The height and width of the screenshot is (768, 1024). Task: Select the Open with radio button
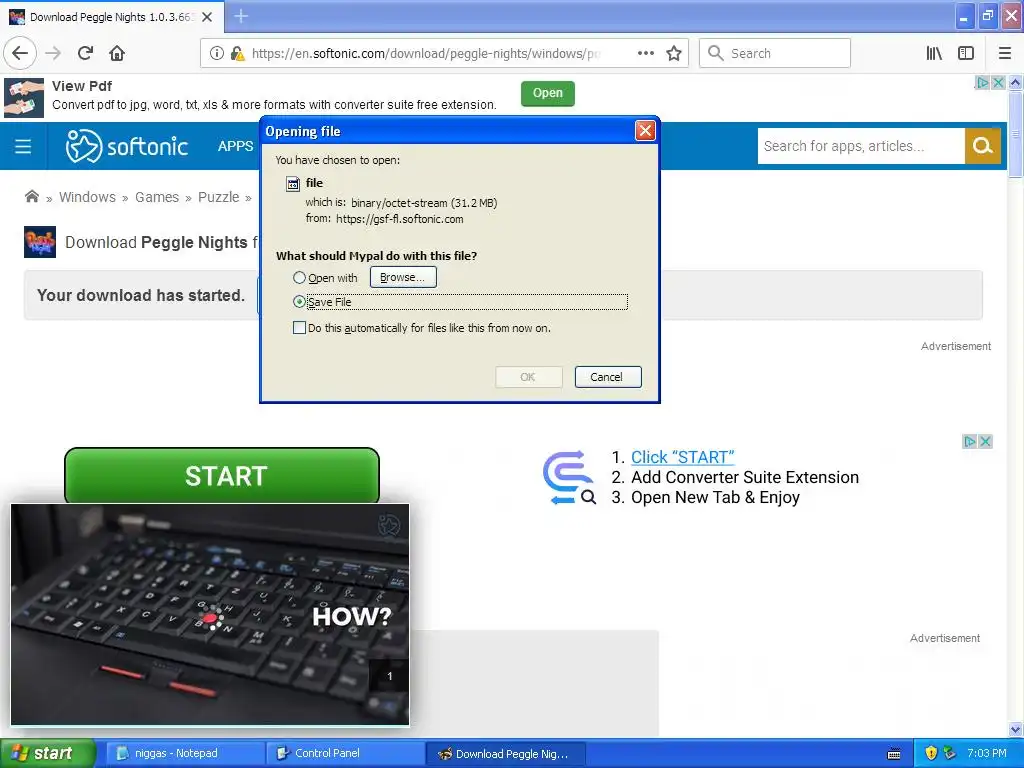[x=299, y=278]
